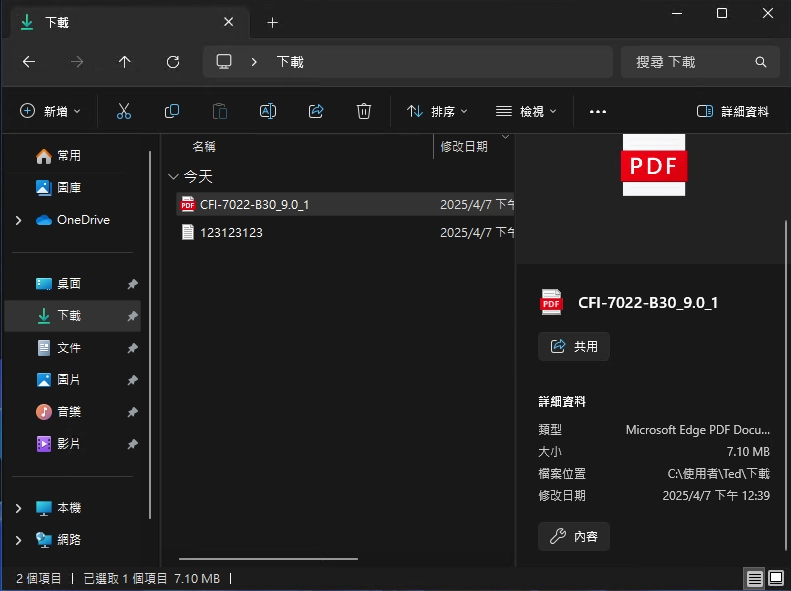
Task: Sort by the 修改日期 column header
Action: coord(464,147)
